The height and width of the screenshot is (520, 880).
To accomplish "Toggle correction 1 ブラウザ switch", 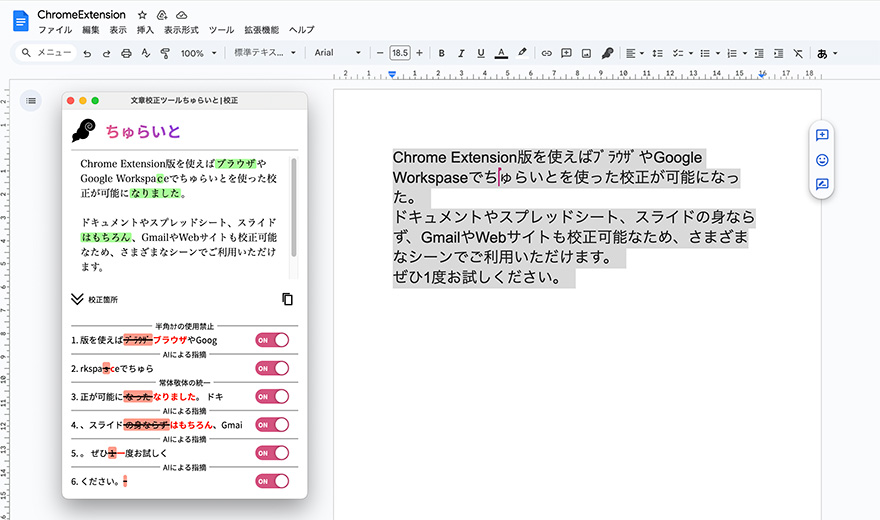I will (x=272, y=340).
